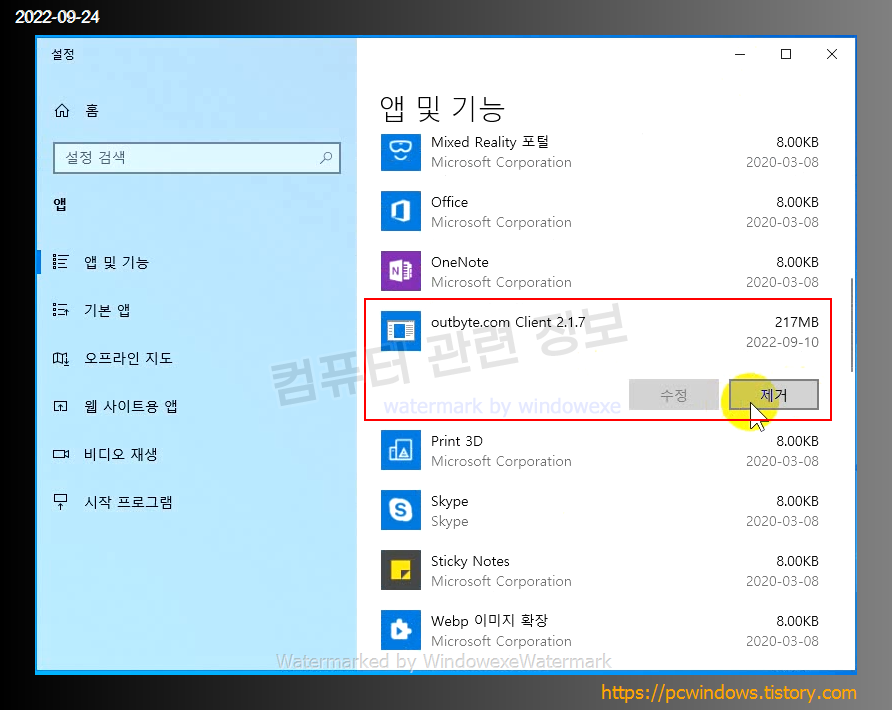Click Microsoft Corporation under Print 3D
Image resolution: width=892 pixels, height=710 pixels.
click(501, 461)
